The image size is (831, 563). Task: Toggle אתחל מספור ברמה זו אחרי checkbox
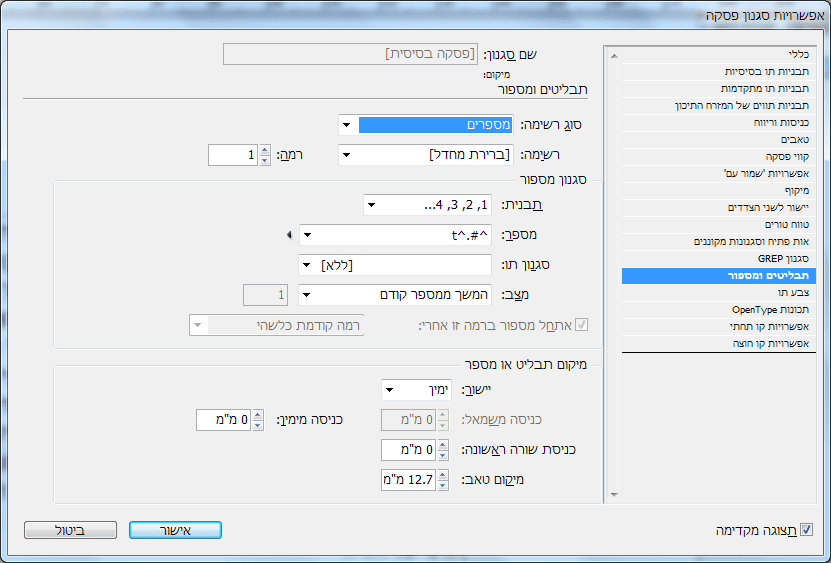582,325
